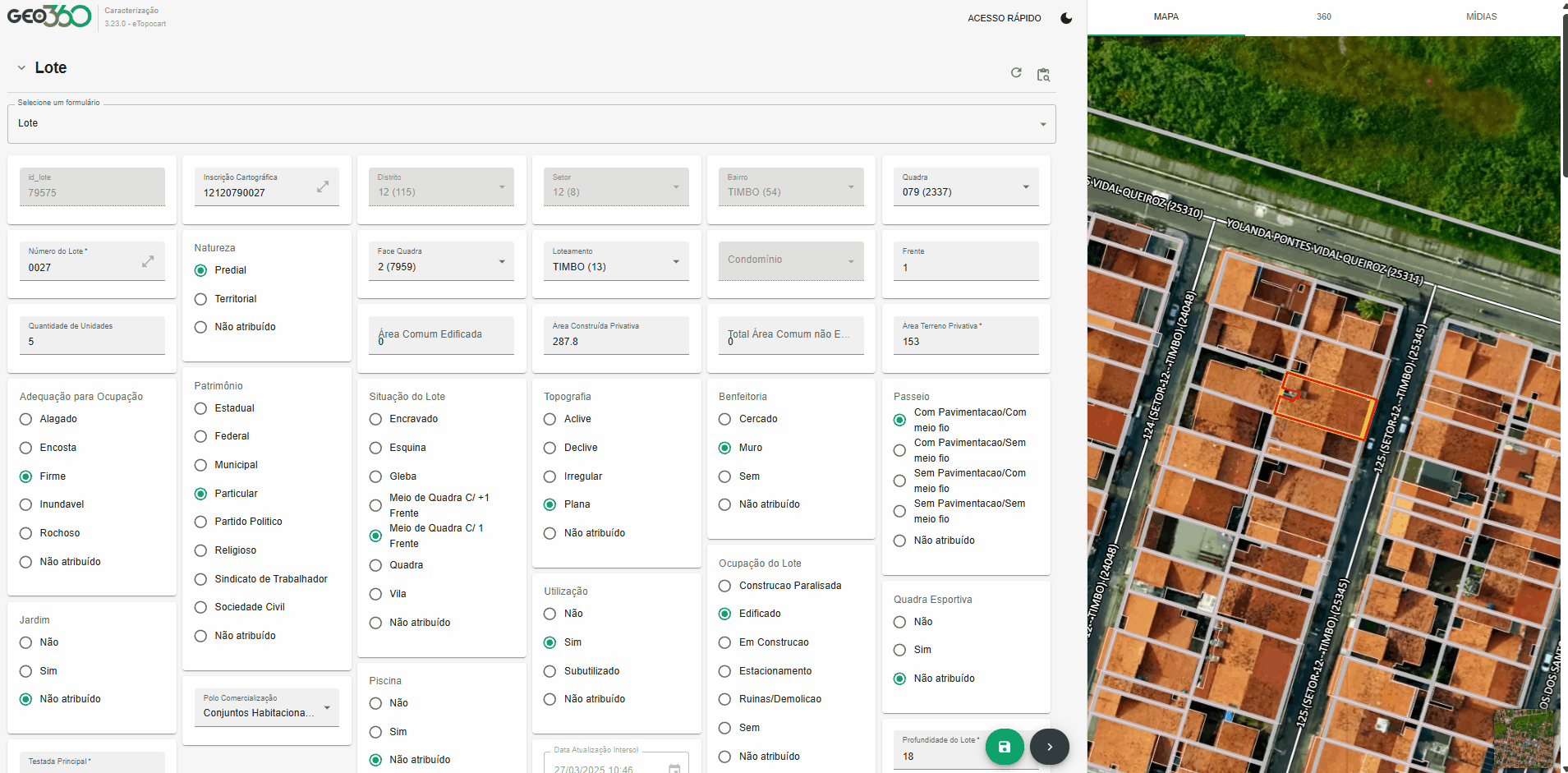Select Construcao Paralisada under Ocupação do Lote
1568x773 pixels.
click(724, 586)
